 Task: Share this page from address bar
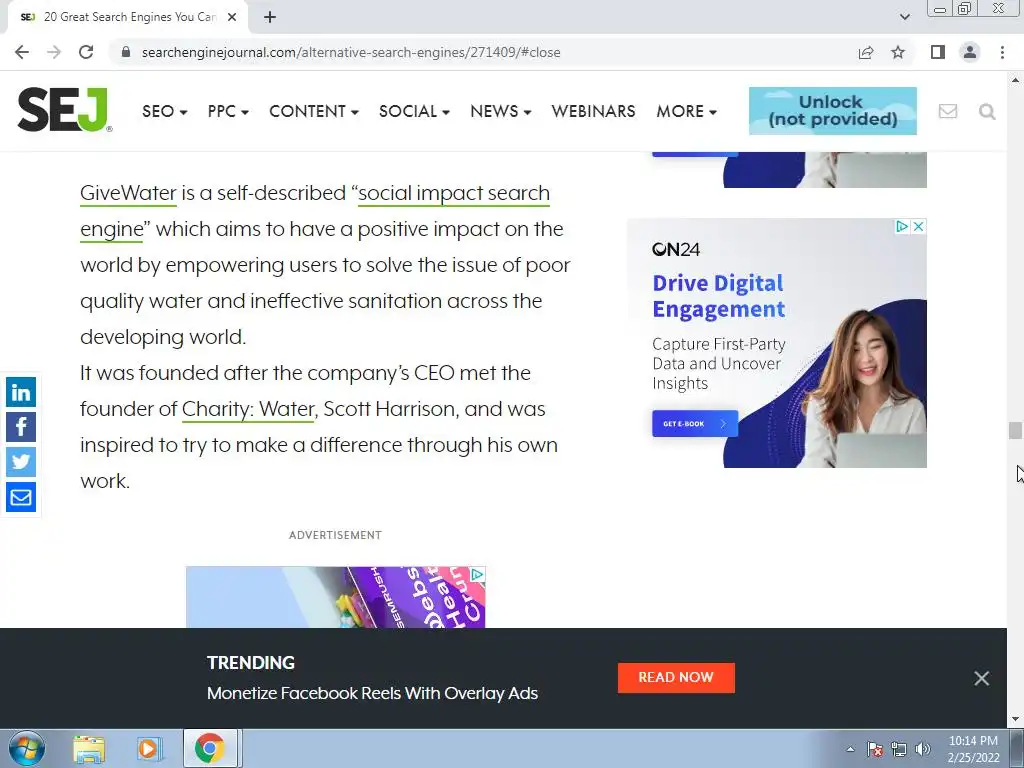pos(866,52)
